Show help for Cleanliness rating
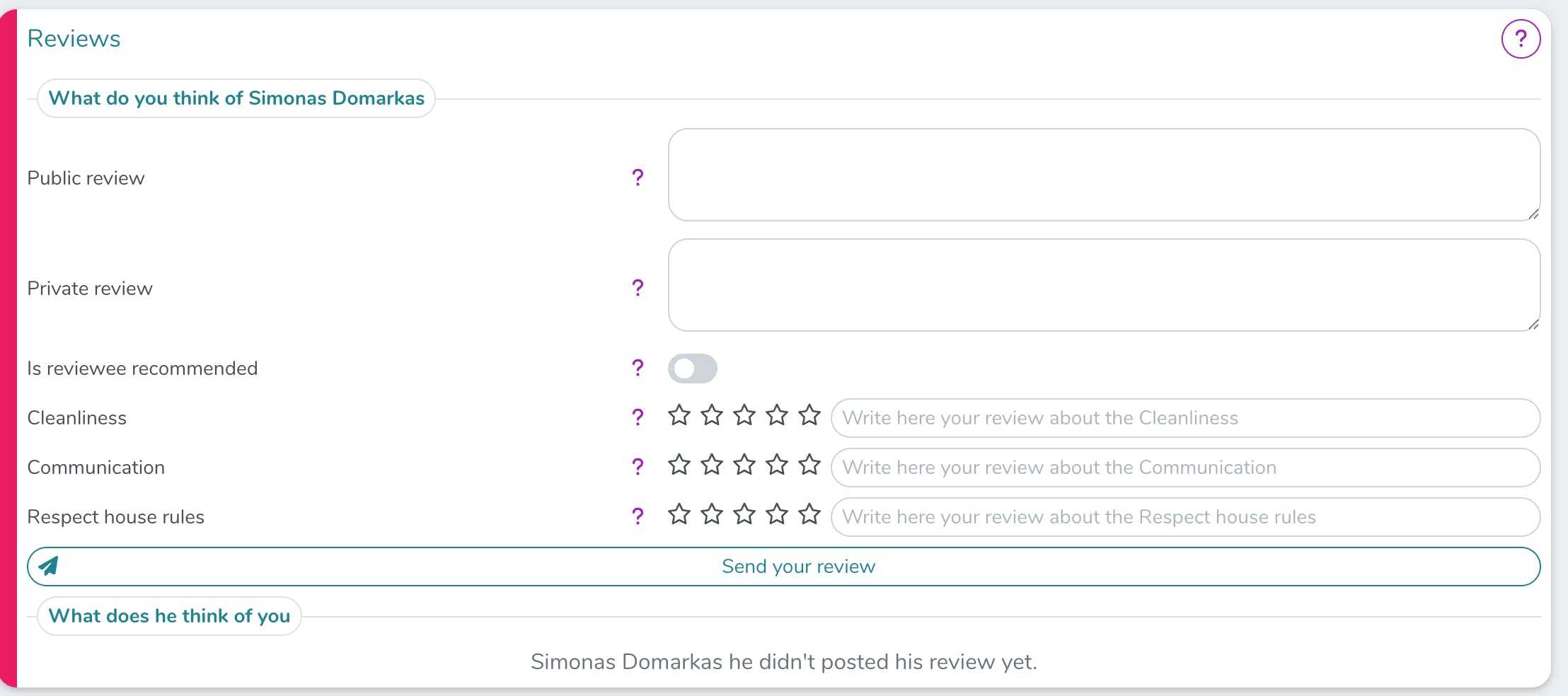1568x696 pixels. pyautogui.click(x=638, y=417)
